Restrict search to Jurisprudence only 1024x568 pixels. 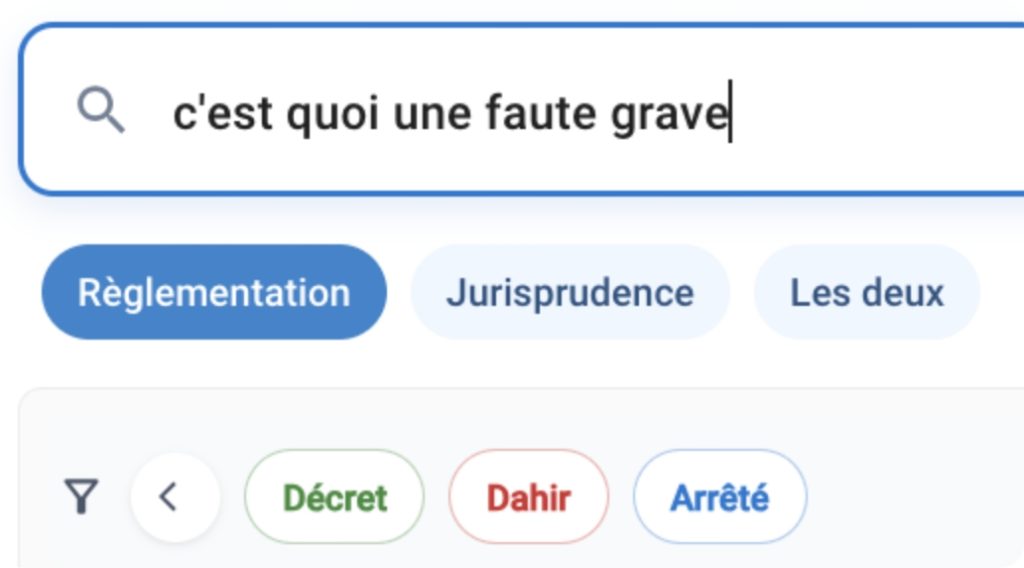tap(570, 293)
